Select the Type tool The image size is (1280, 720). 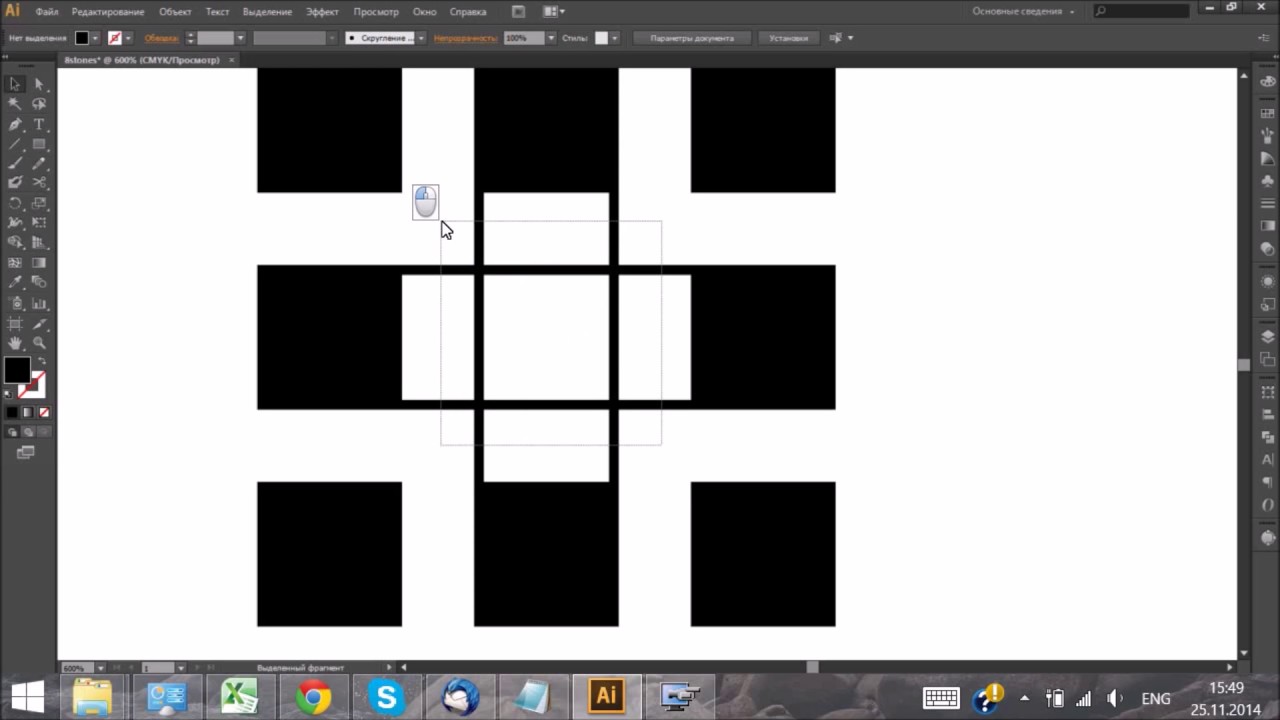(x=39, y=124)
